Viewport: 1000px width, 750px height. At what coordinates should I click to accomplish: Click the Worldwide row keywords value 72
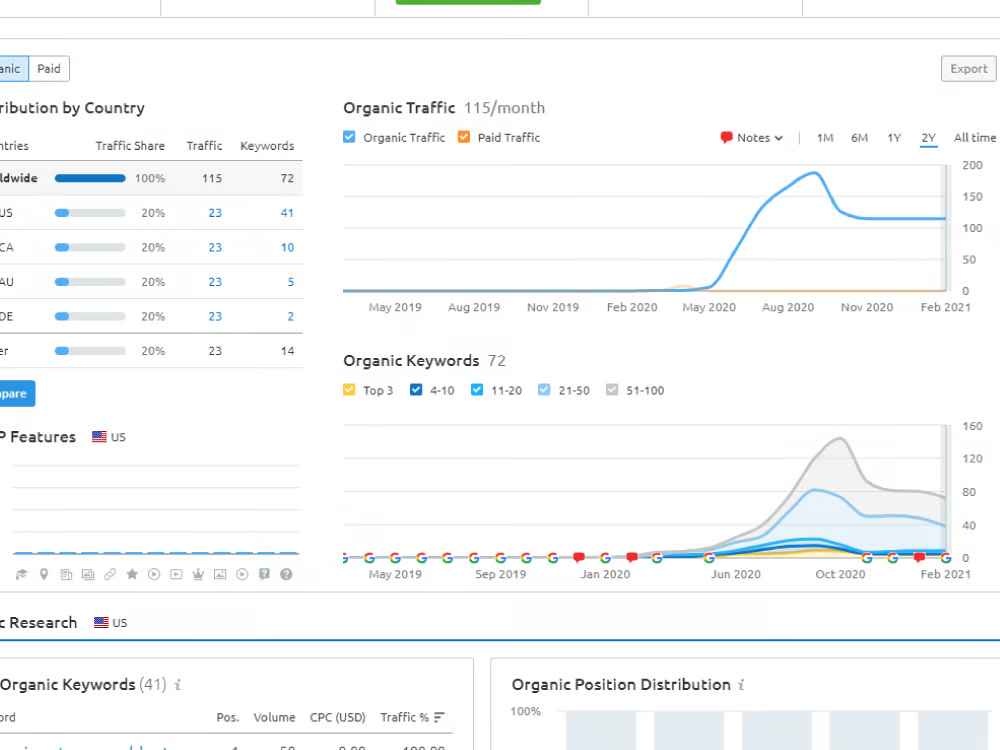click(287, 179)
